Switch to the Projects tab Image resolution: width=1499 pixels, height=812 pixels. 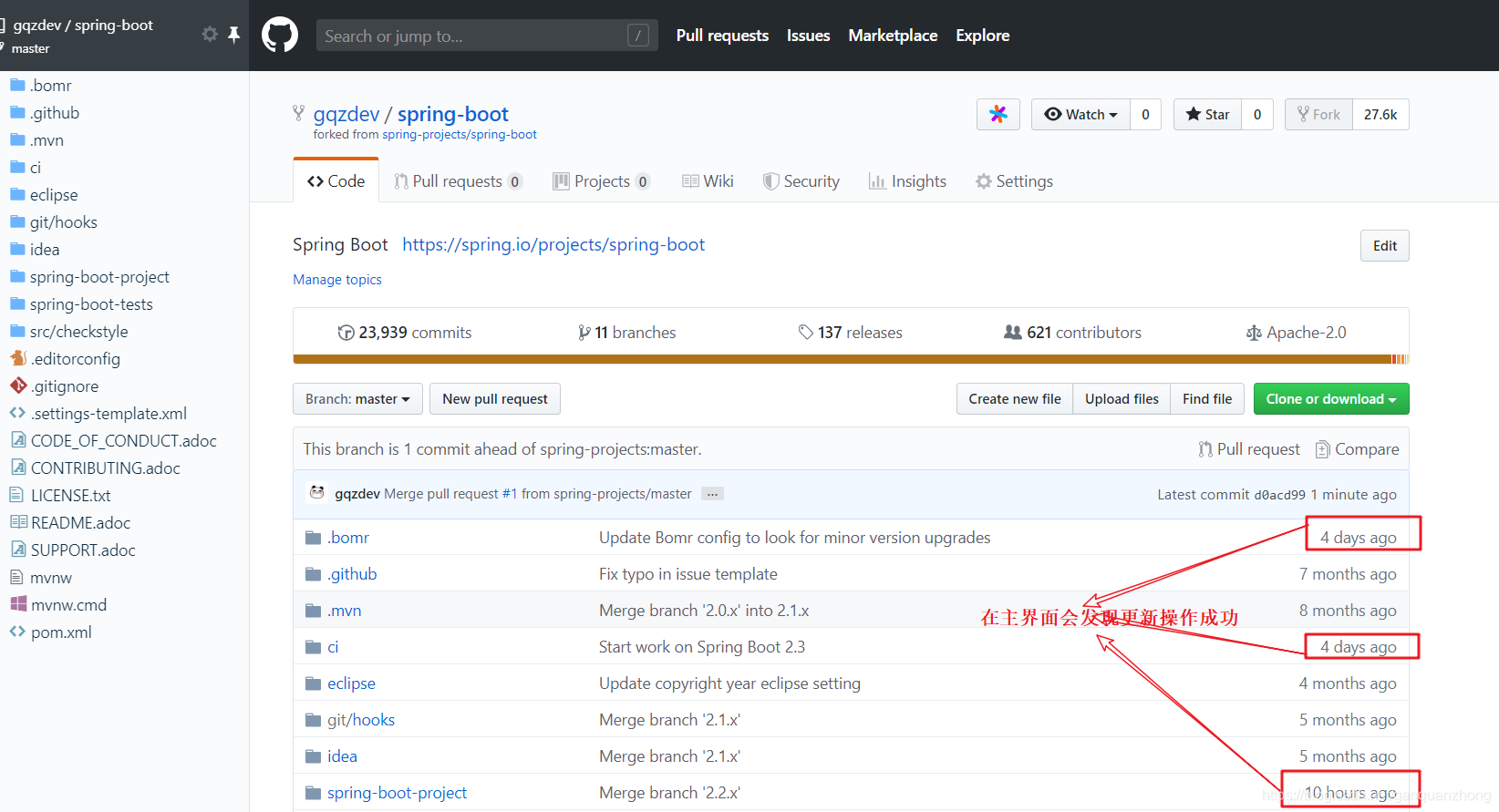coord(602,181)
